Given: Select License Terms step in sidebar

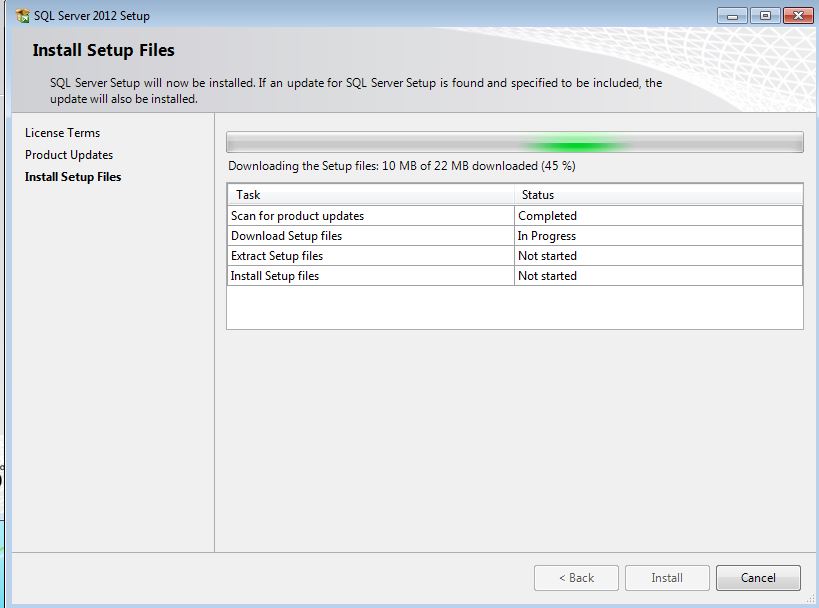Looking at the screenshot, I should coord(62,133).
